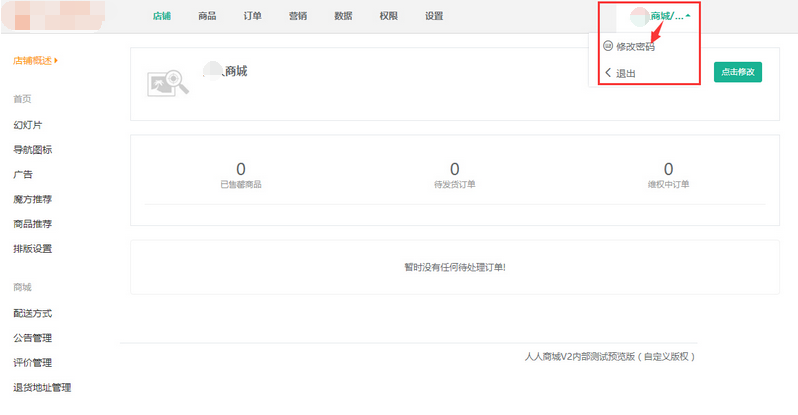This screenshot has height=415, width=798.
Task: Click the user avatar in top bar
Action: (x=639, y=16)
